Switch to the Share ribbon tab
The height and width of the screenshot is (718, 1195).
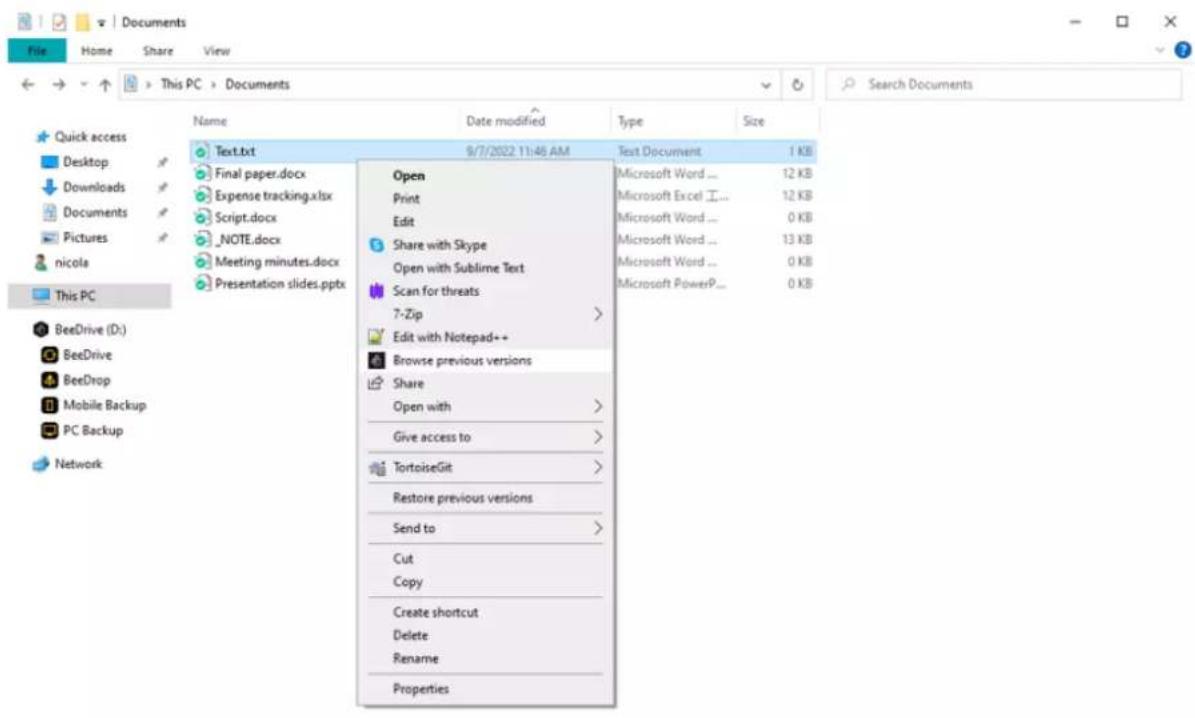(158, 51)
